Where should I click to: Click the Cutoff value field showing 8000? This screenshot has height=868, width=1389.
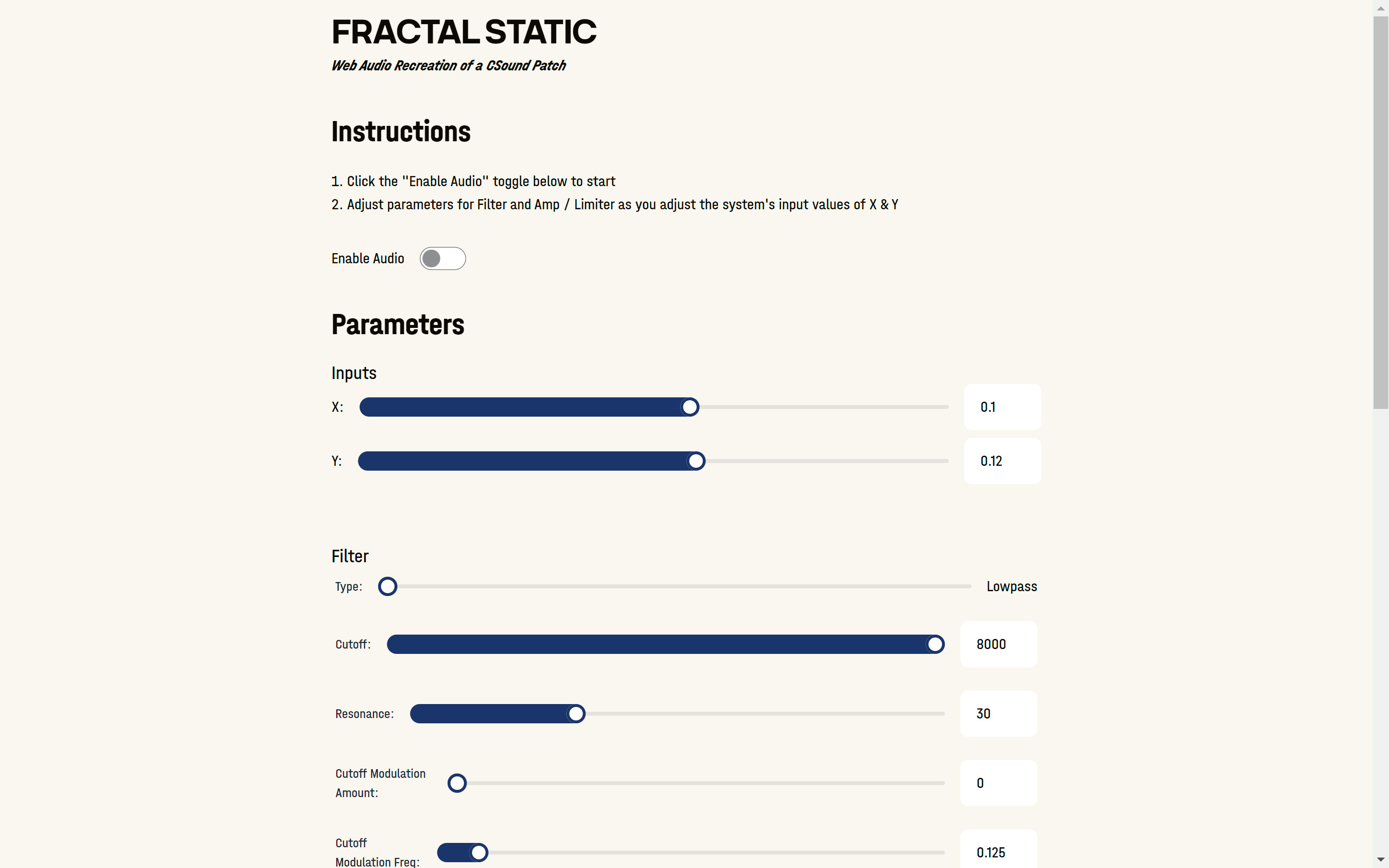(998, 644)
